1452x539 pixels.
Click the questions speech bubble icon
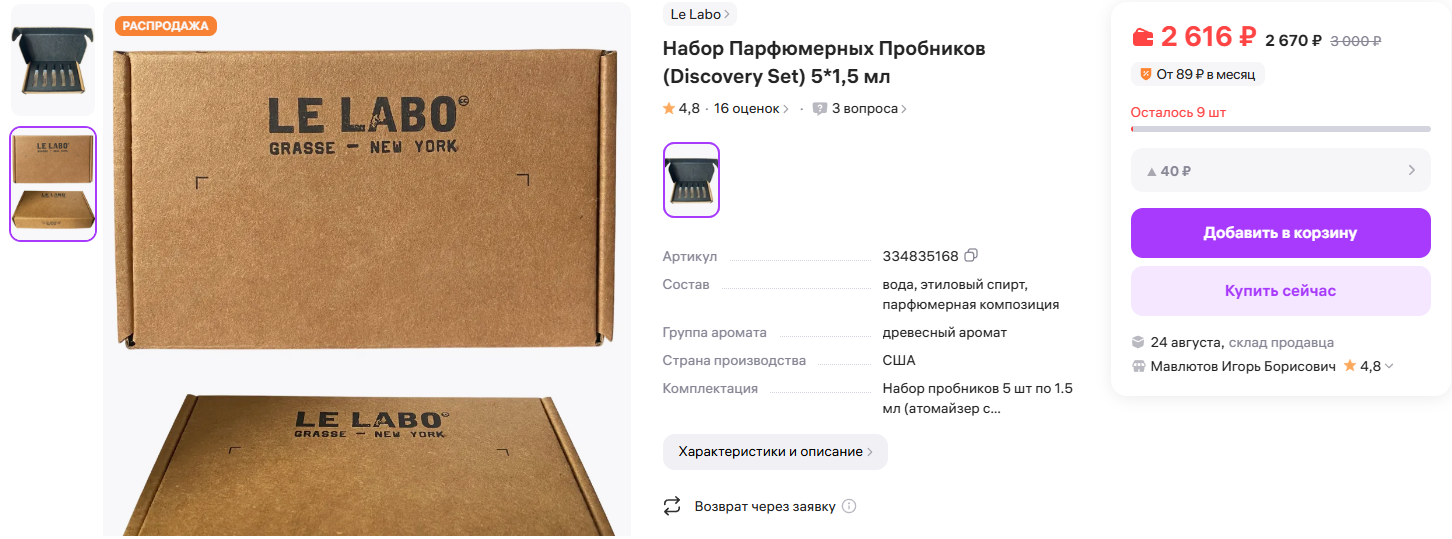click(x=820, y=108)
